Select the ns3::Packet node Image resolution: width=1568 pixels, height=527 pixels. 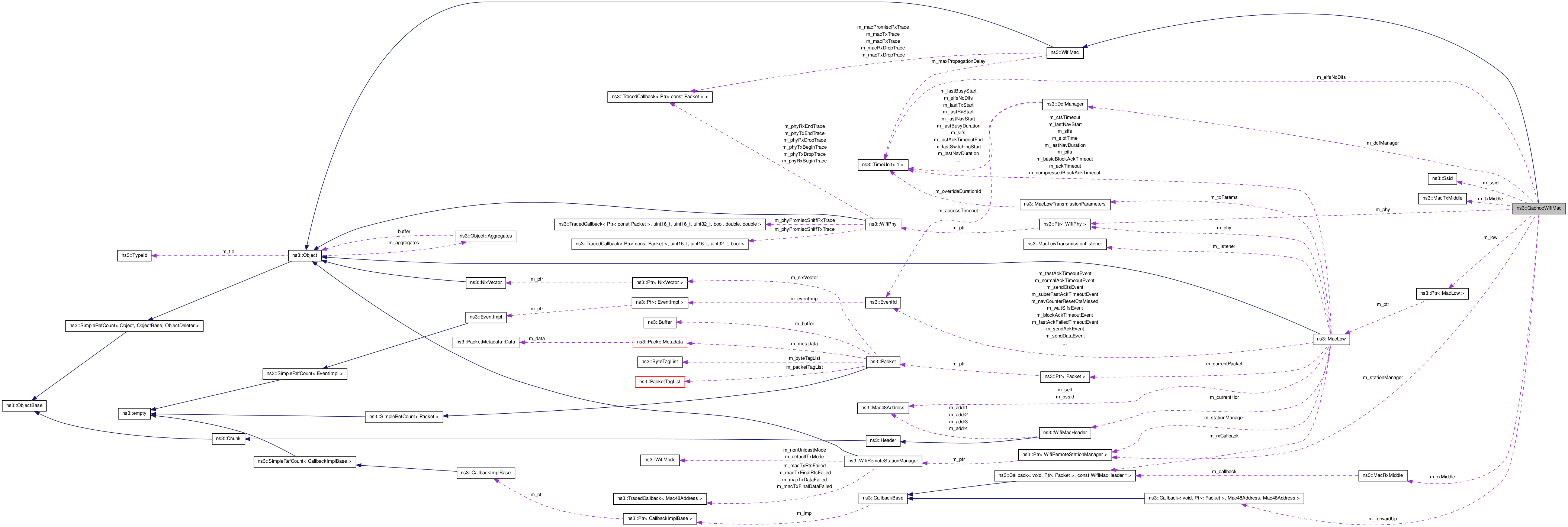point(883,362)
